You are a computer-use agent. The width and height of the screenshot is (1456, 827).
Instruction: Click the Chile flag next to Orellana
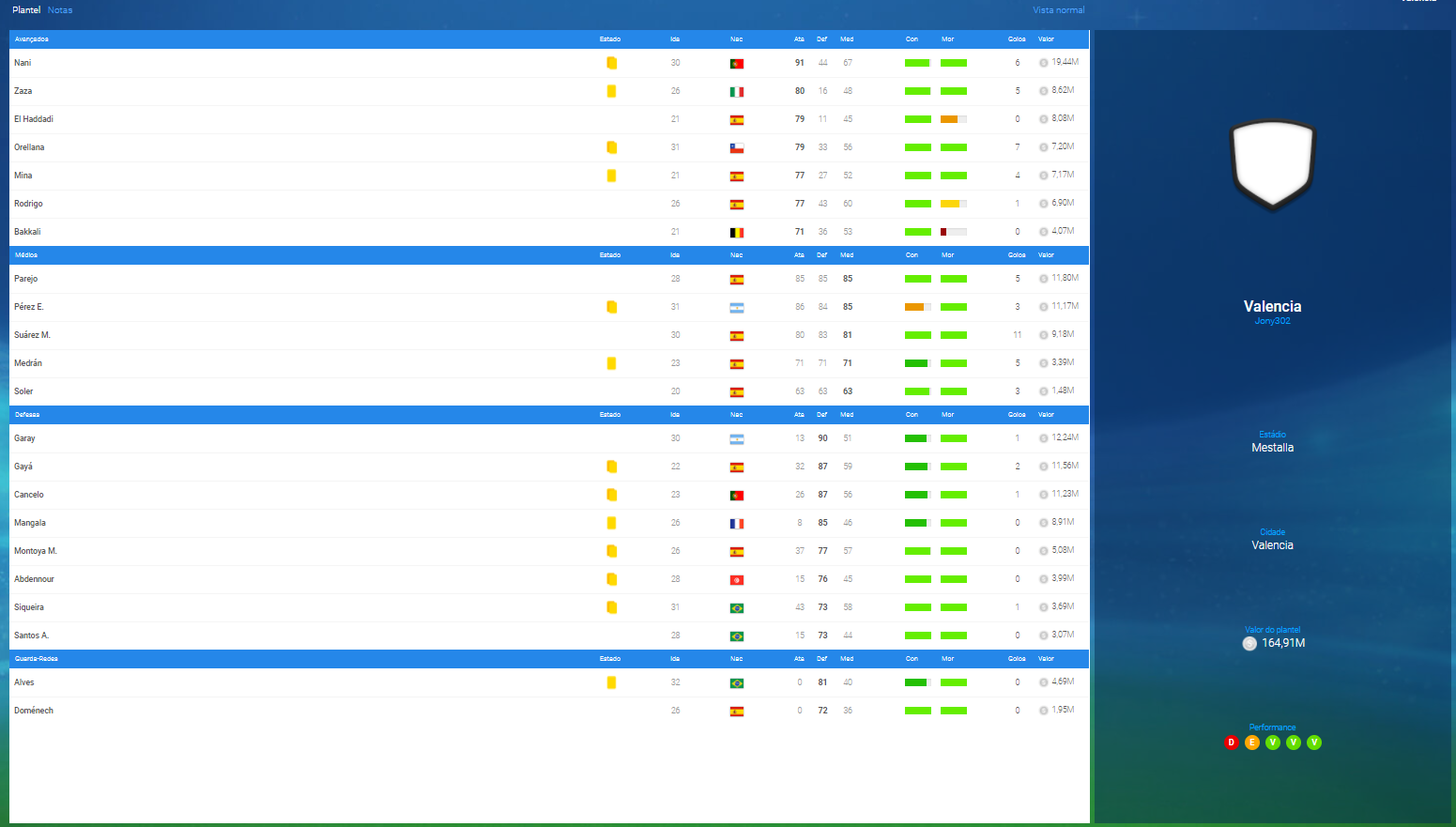[737, 148]
